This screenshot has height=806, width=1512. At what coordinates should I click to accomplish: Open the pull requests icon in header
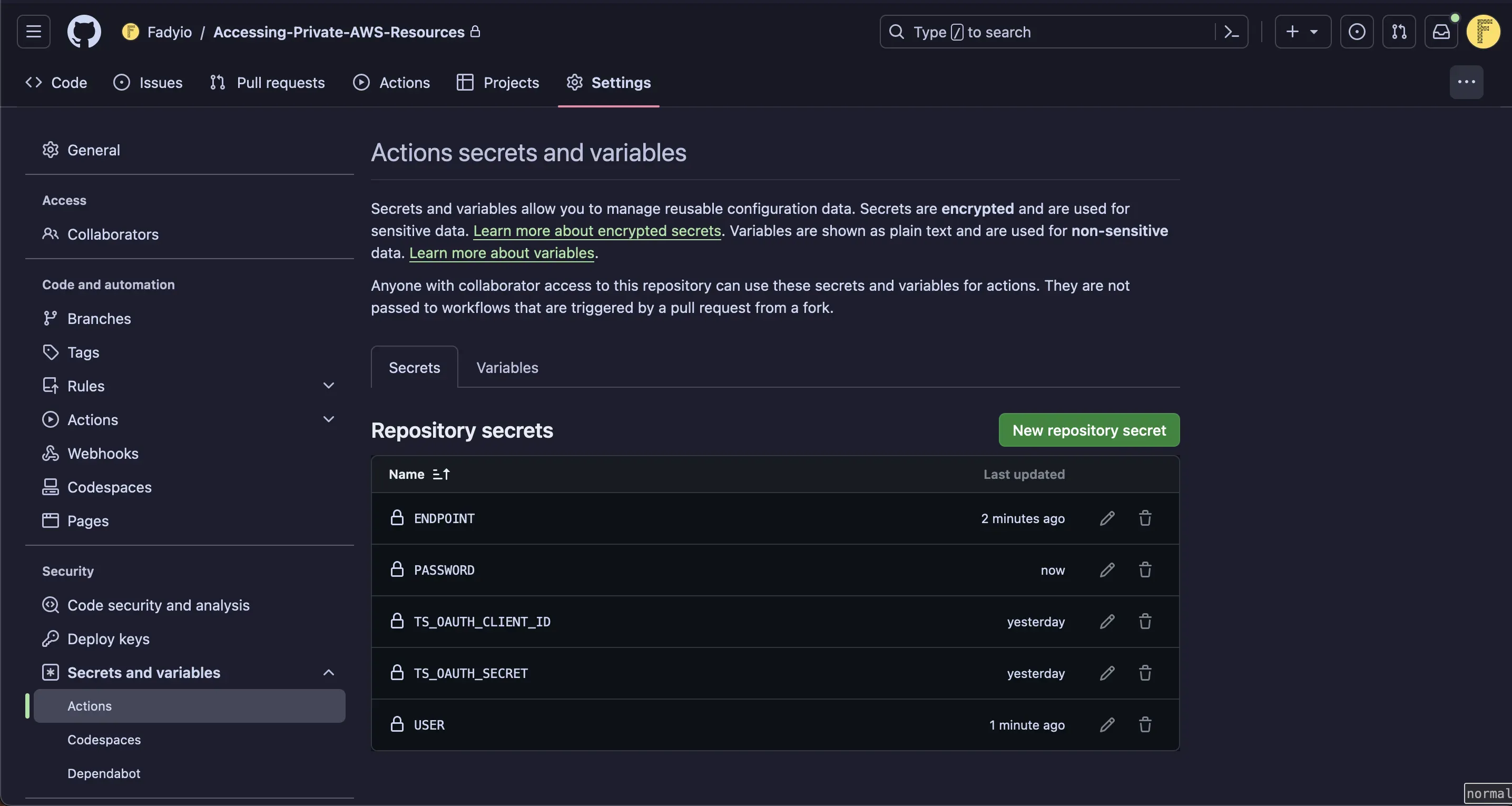click(1399, 32)
